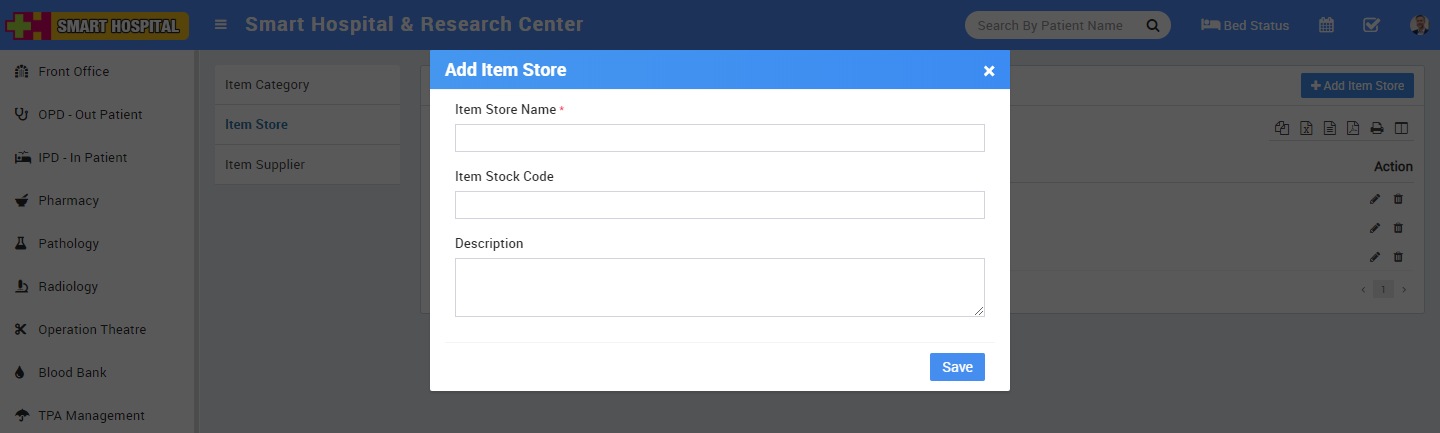Click the search magnifier icon
The width and height of the screenshot is (1440, 433).
pyautogui.click(x=1152, y=25)
